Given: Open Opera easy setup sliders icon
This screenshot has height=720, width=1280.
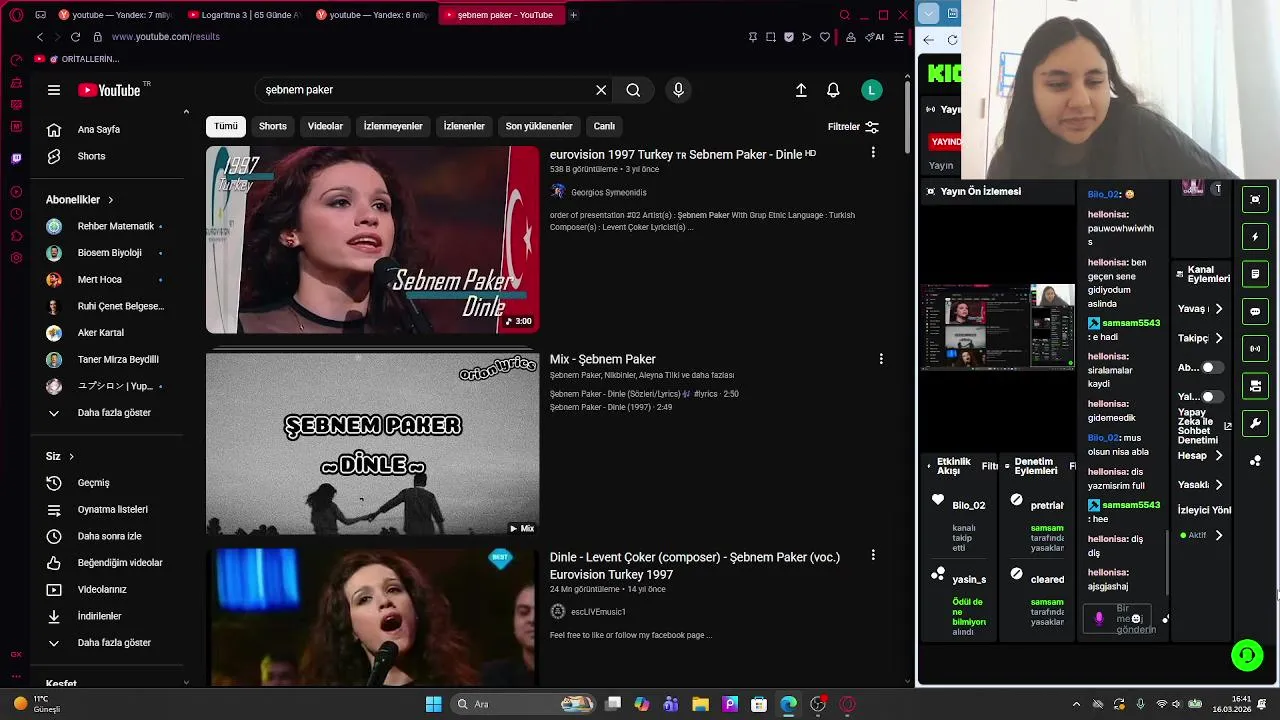Looking at the screenshot, I should click(897, 37).
